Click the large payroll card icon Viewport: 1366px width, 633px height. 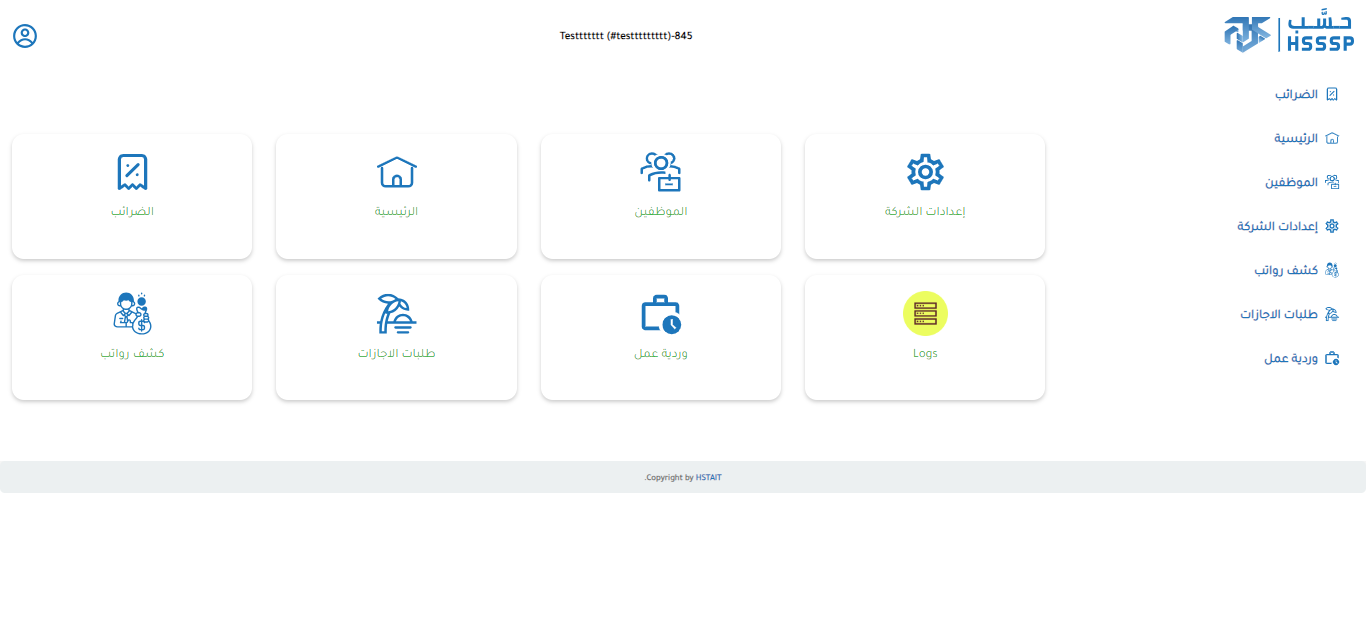[132, 313]
